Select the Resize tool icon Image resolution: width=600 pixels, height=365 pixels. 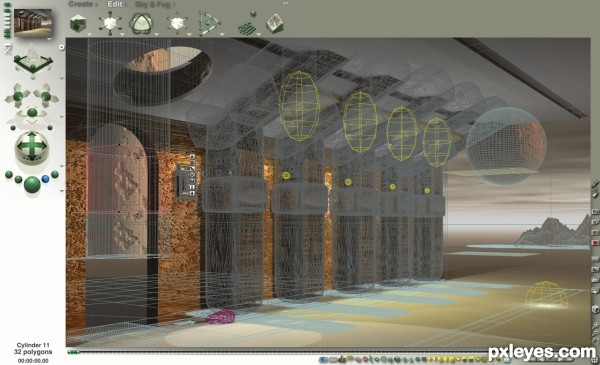point(110,23)
